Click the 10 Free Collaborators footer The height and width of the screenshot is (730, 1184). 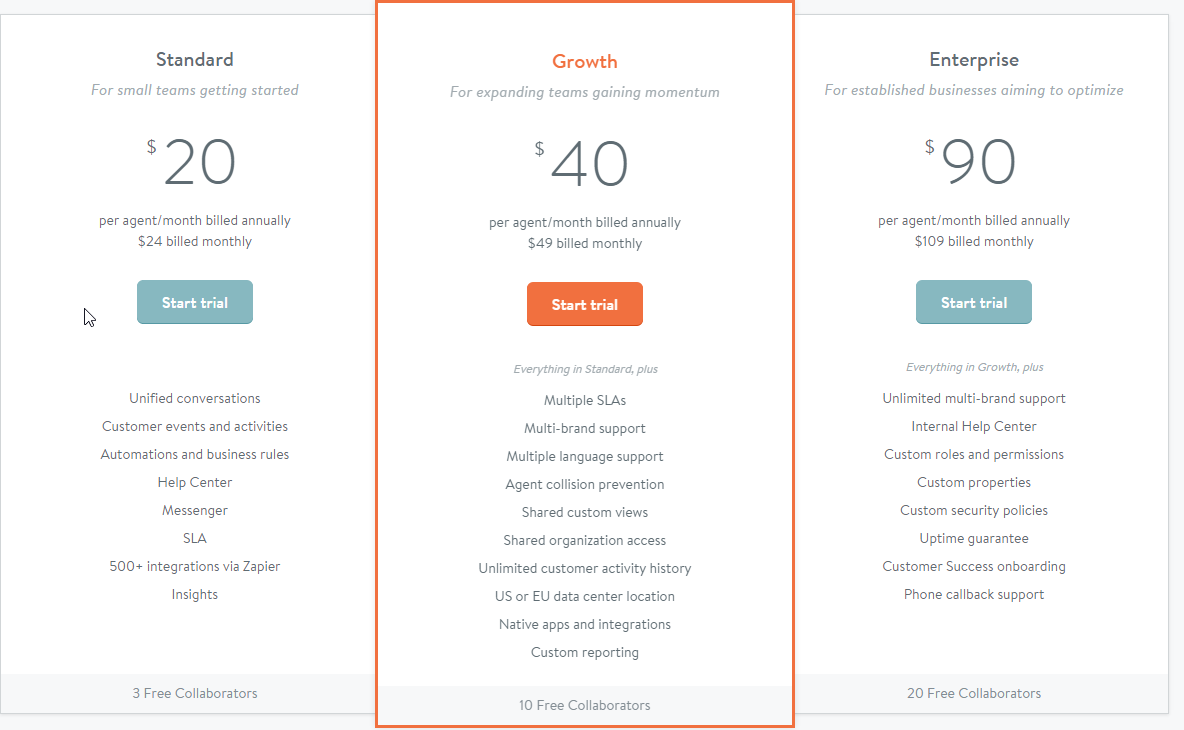[x=584, y=705]
